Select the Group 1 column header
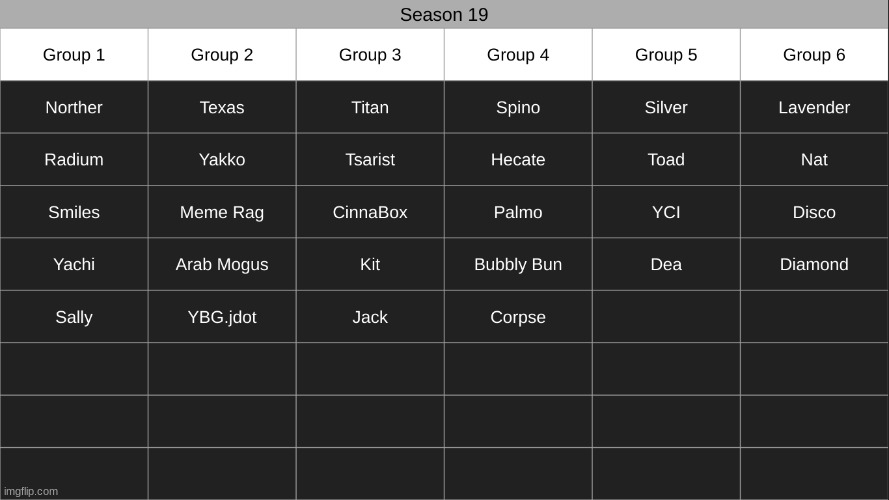The width and height of the screenshot is (889, 500). (x=74, y=55)
